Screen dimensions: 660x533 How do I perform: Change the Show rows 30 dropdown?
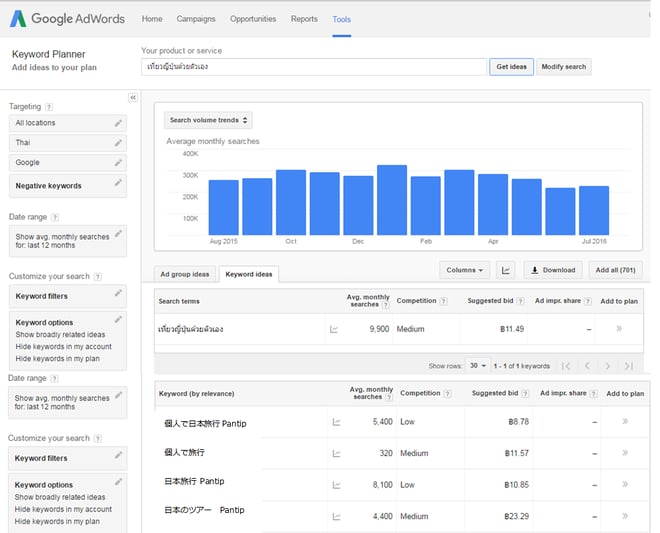point(478,365)
